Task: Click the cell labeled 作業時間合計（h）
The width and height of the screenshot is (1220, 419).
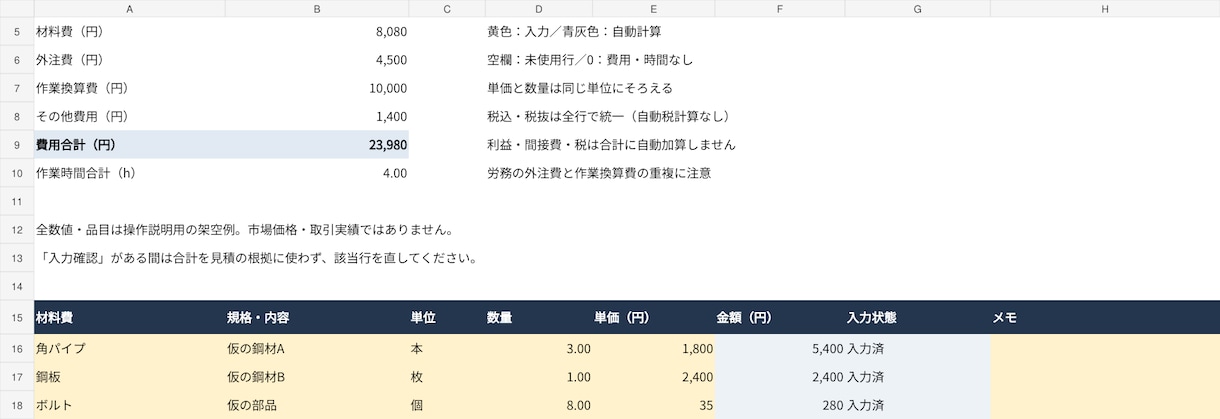Action: pos(130,172)
